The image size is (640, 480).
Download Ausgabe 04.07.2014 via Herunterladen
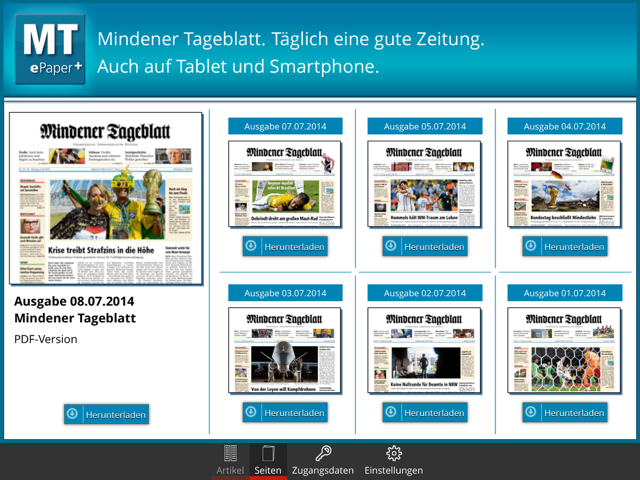coord(564,246)
